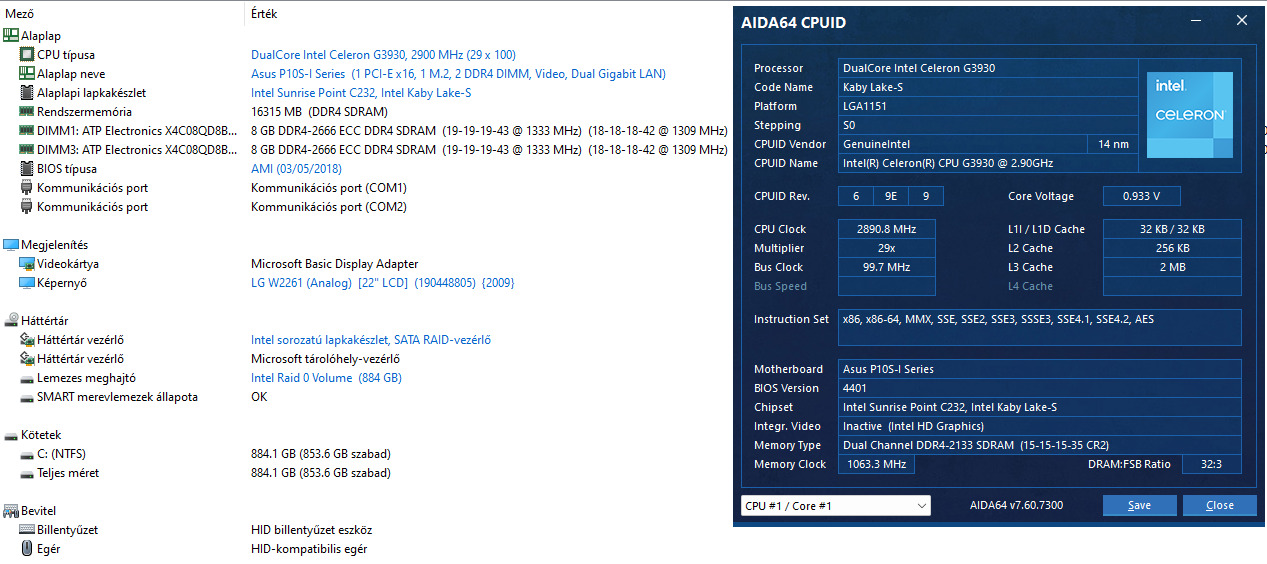This screenshot has width=1267, height=564.
Task: Click the Videokártya graphics card icon
Action: tap(27, 264)
